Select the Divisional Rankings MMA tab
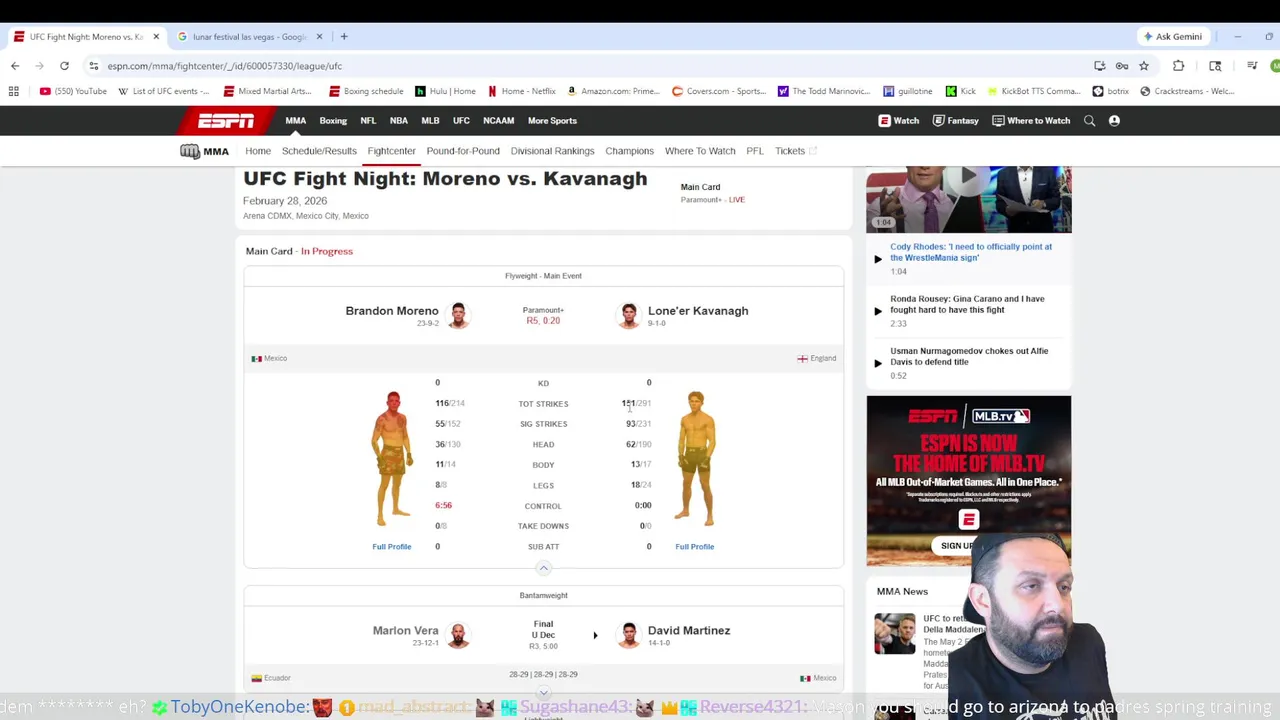Viewport: 1280px width, 720px height. 552,151
